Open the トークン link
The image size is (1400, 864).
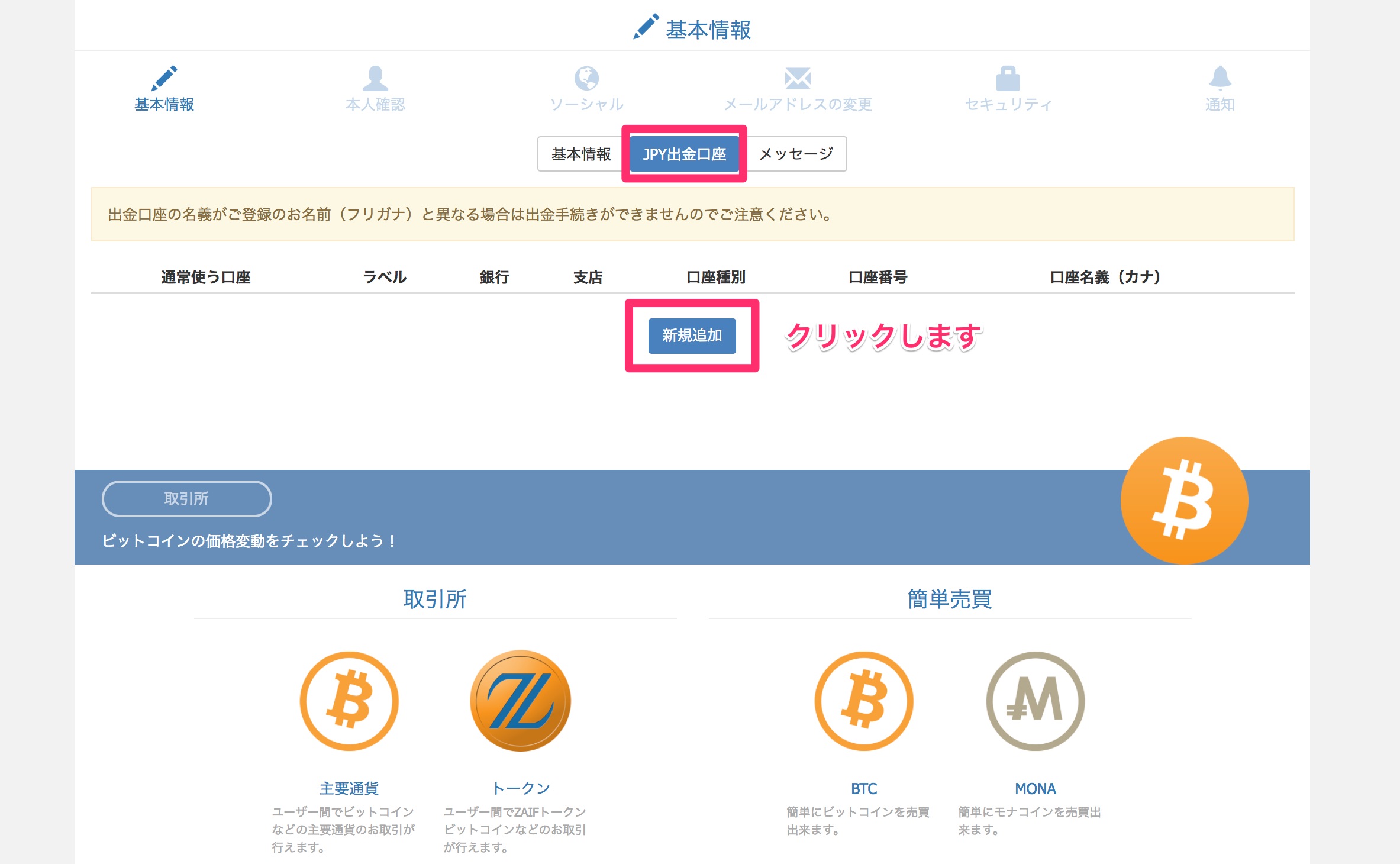click(521, 788)
